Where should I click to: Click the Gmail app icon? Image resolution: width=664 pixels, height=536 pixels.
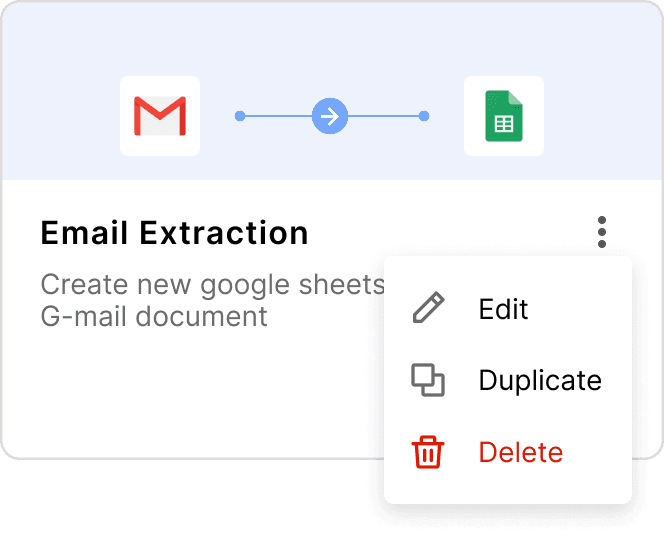(x=160, y=116)
